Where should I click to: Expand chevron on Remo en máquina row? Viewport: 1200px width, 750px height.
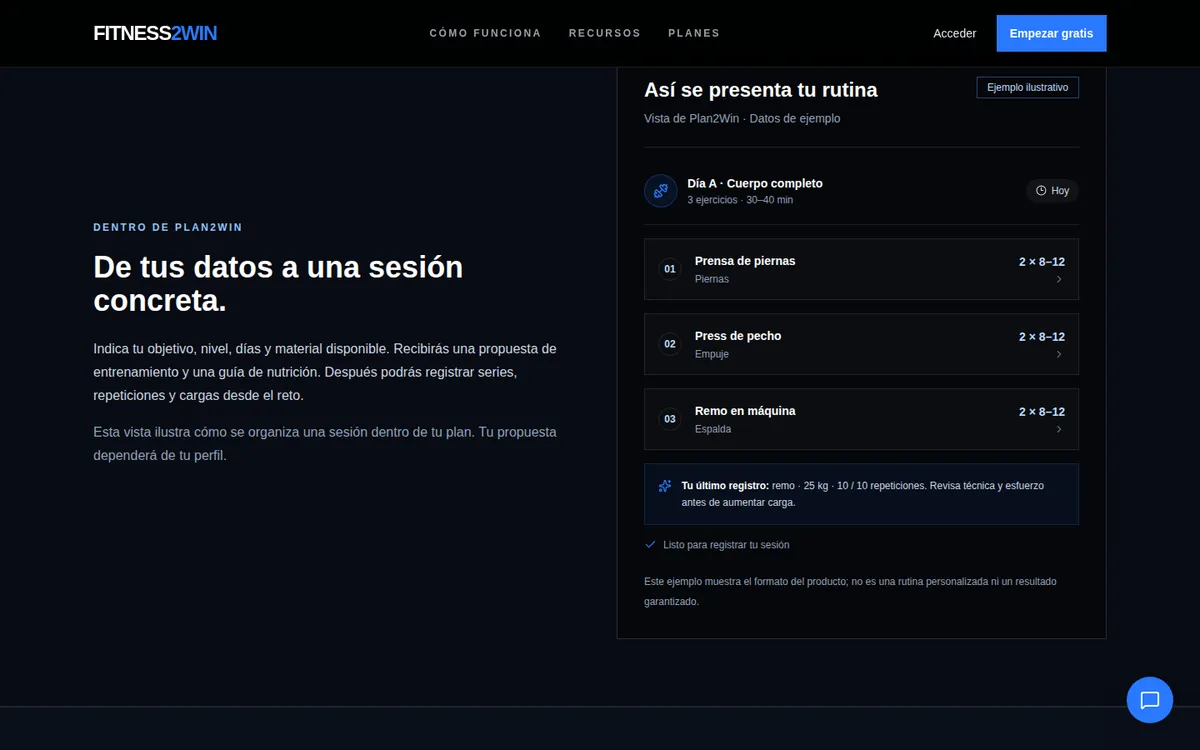pos(1059,429)
